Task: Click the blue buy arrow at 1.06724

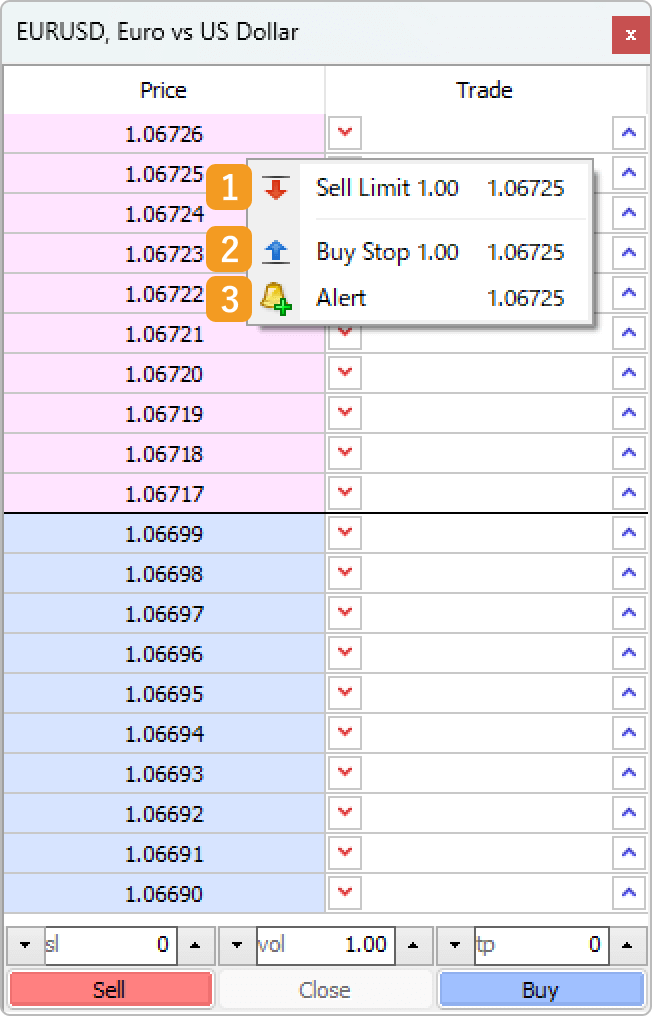Action: [x=629, y=213]
